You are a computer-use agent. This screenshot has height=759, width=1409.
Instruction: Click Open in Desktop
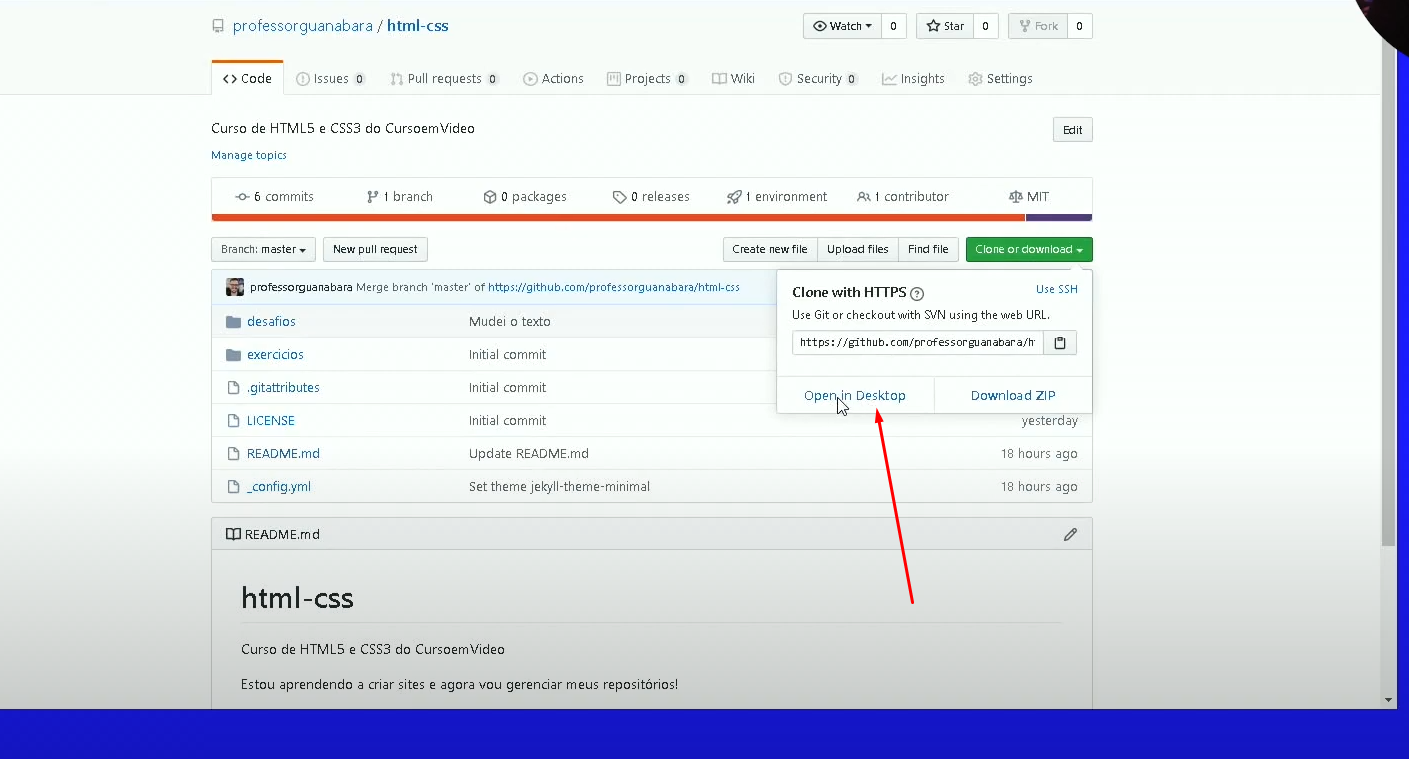tap(855, 396)
